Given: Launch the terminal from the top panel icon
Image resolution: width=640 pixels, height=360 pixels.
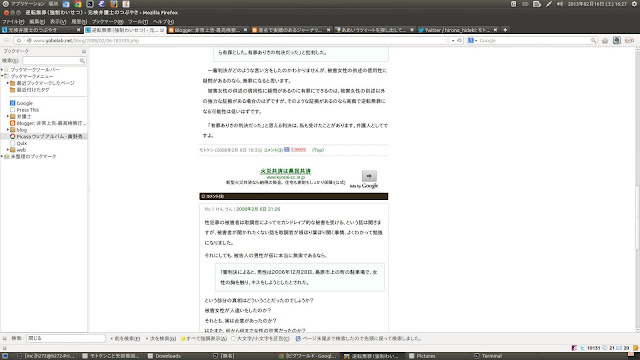Looking at the screenshot, I should pos(90,4).
